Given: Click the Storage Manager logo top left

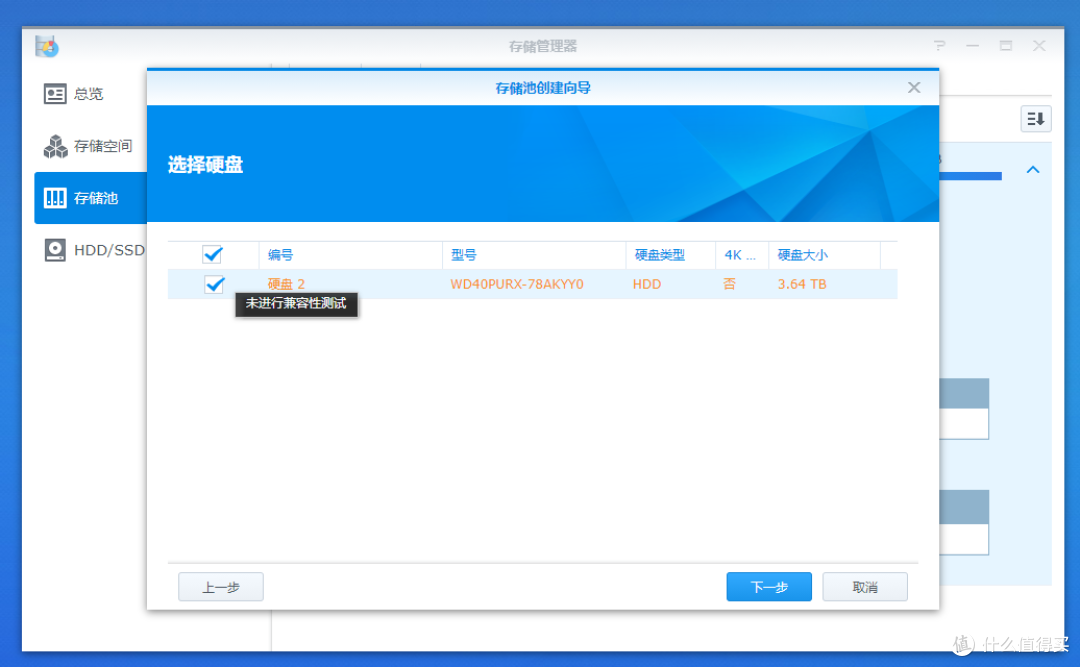Looking at the screenshot, I should coord(46,45).
